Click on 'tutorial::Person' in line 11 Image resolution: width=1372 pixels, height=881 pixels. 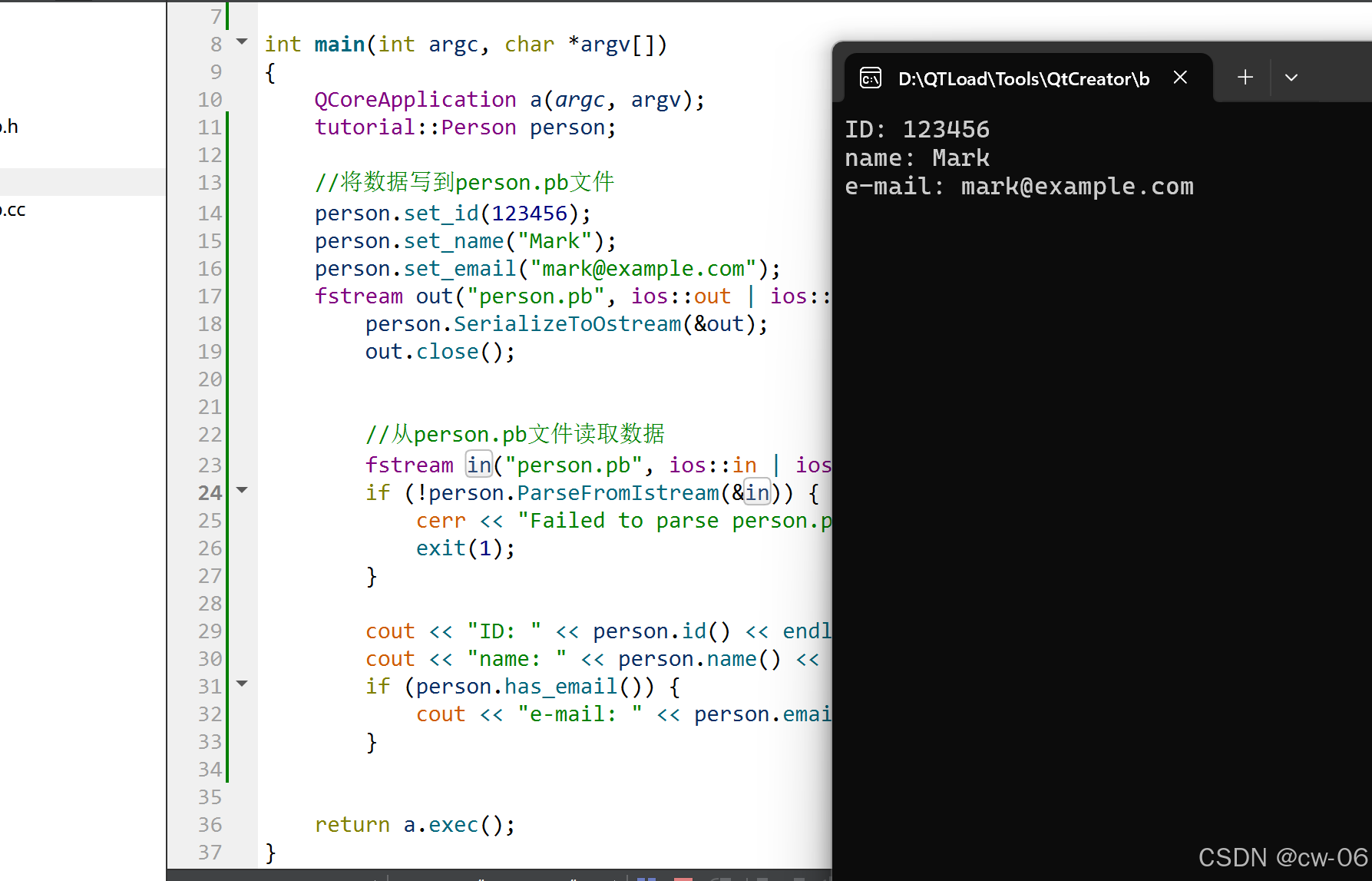coord(415,128)
